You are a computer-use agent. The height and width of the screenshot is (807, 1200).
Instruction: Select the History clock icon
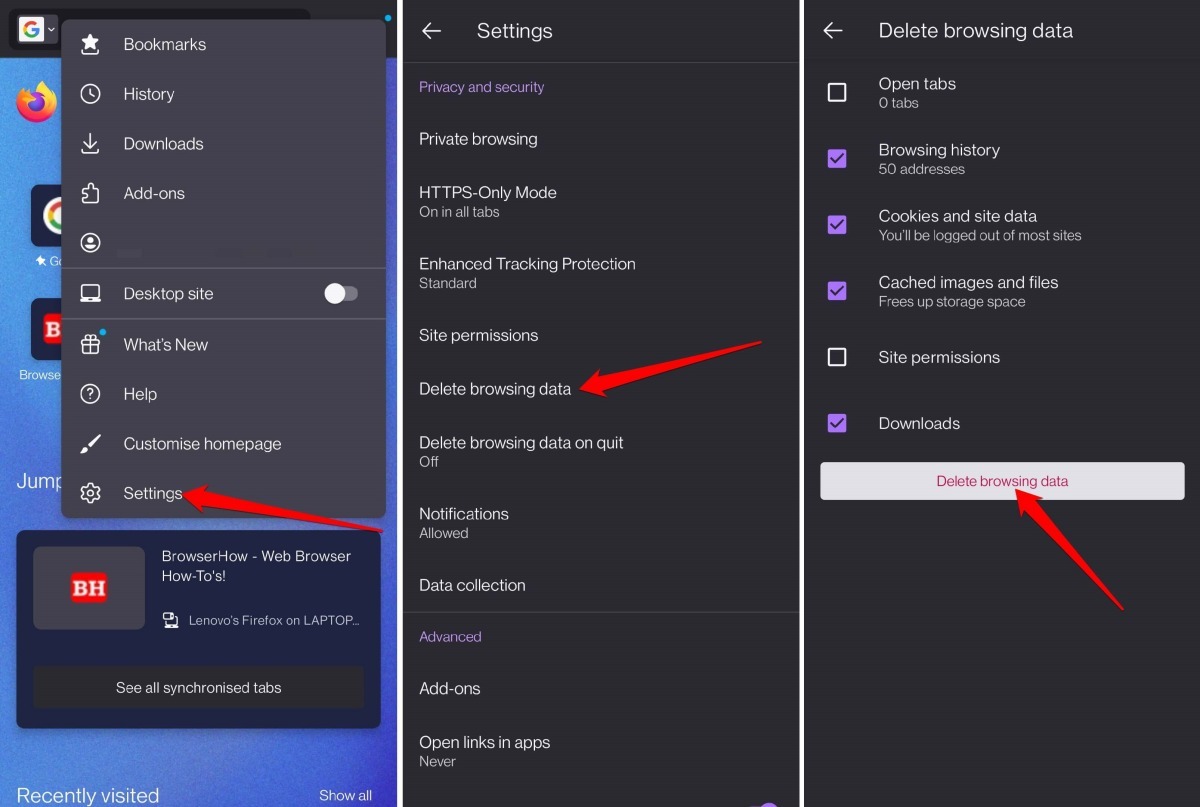[90, 94]
